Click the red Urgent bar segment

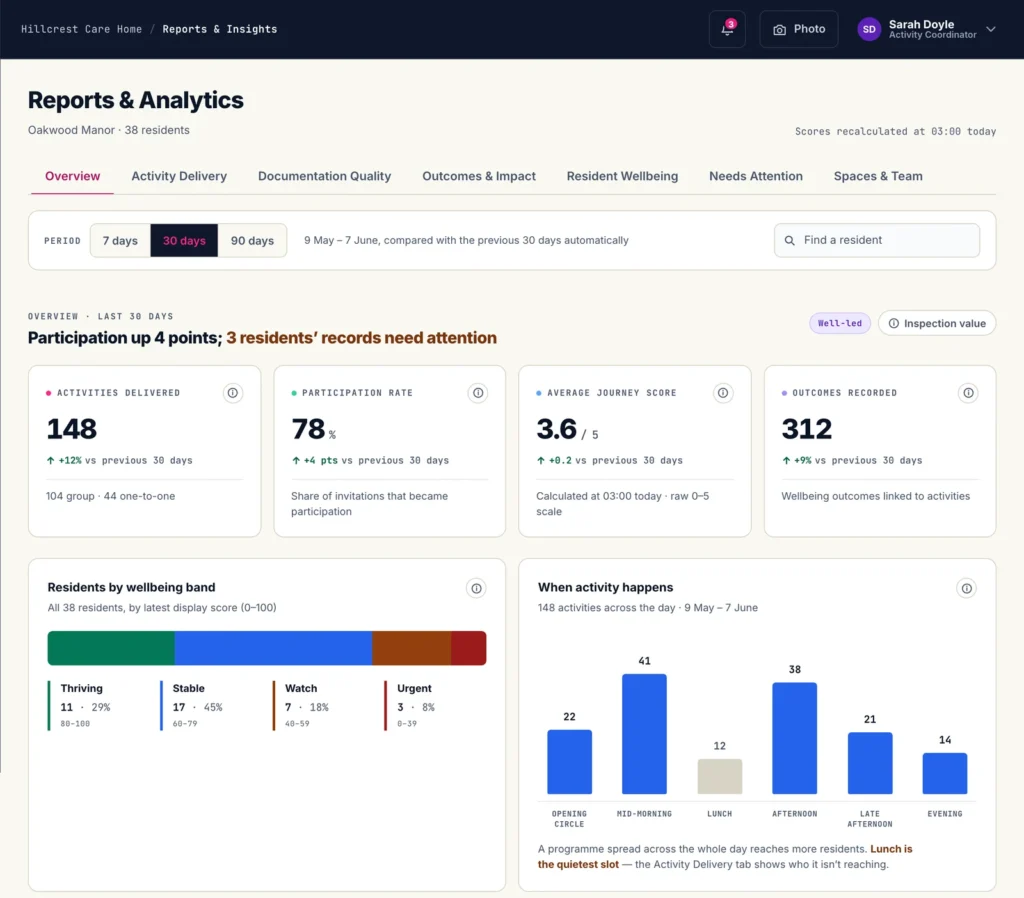(469, 648)
